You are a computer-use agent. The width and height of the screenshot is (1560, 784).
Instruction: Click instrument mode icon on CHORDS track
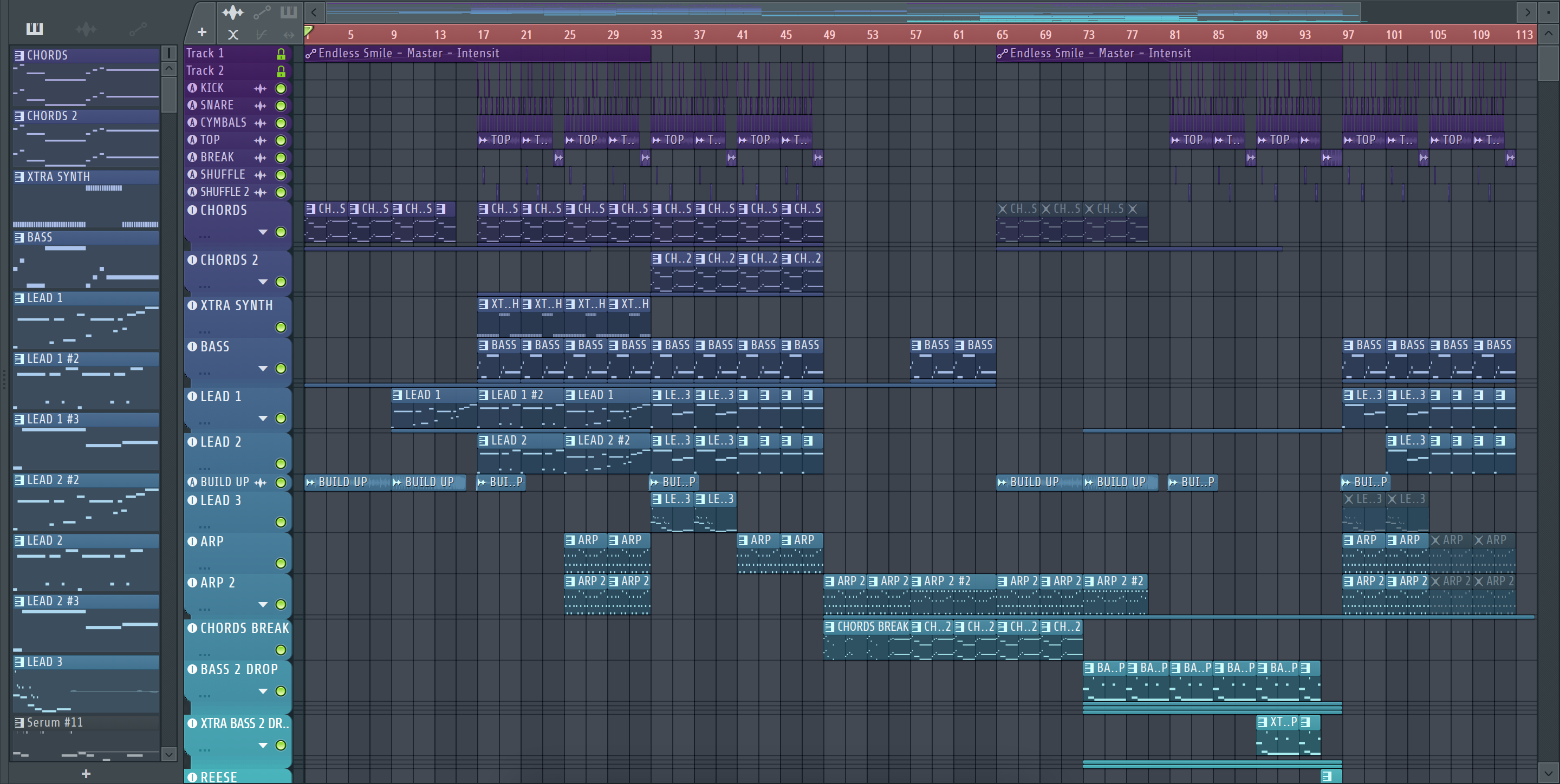click(193, 210)
